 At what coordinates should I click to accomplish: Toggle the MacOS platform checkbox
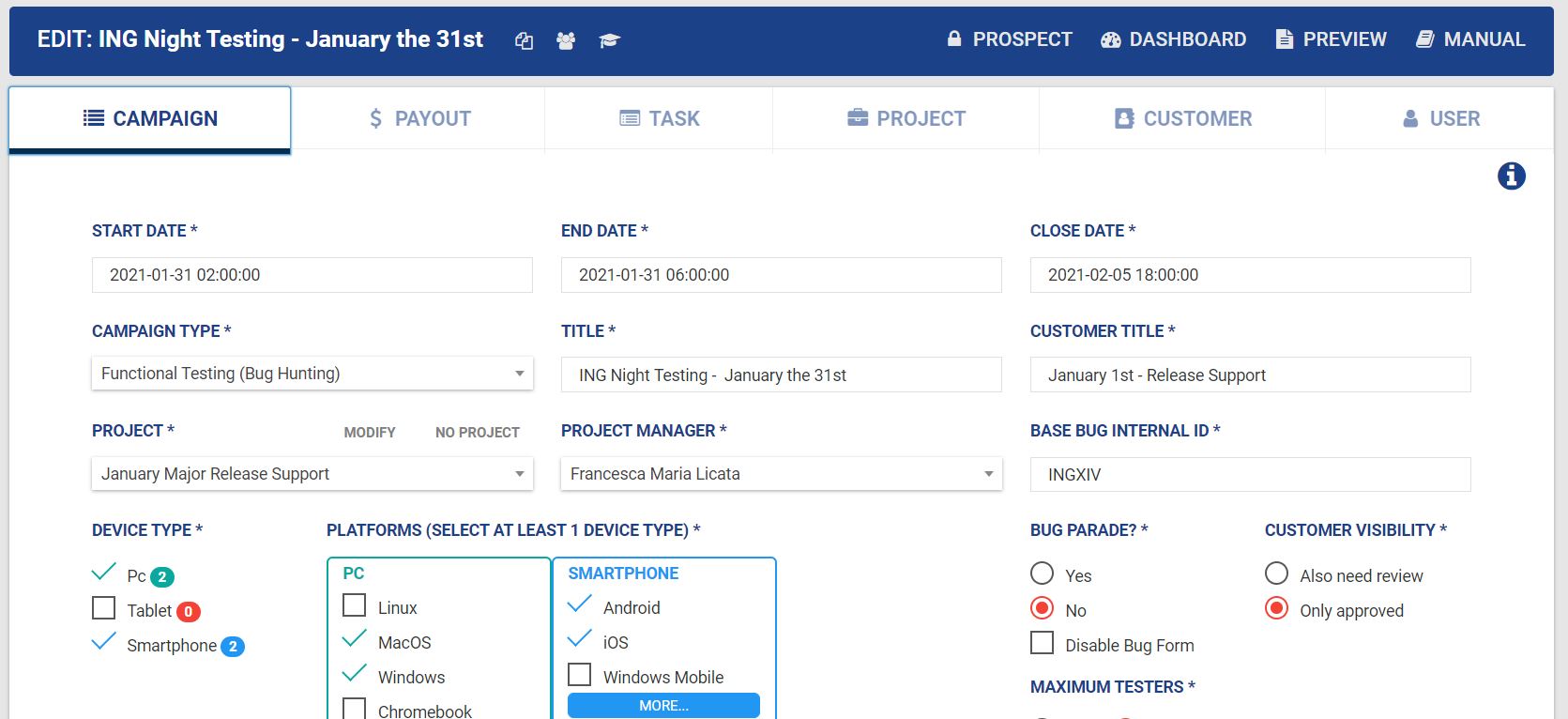(355, 640)
